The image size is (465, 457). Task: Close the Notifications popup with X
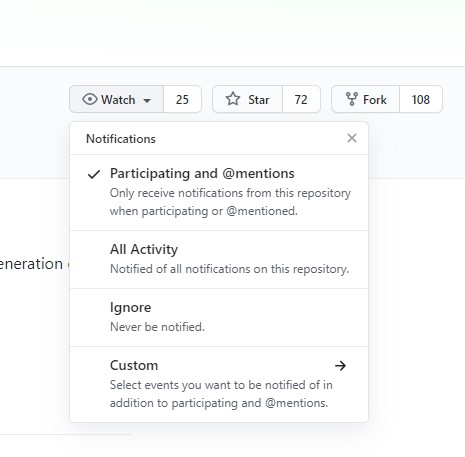click(352, 138)
